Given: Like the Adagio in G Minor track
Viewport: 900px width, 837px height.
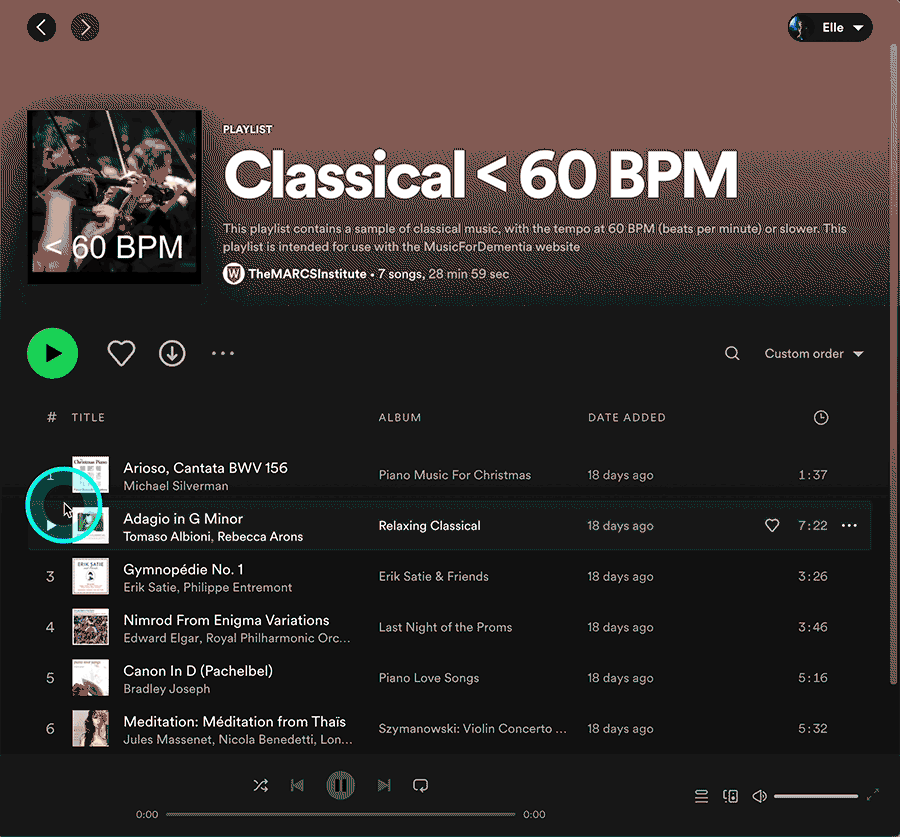Looking at the screenshot, I should [772, 526].
